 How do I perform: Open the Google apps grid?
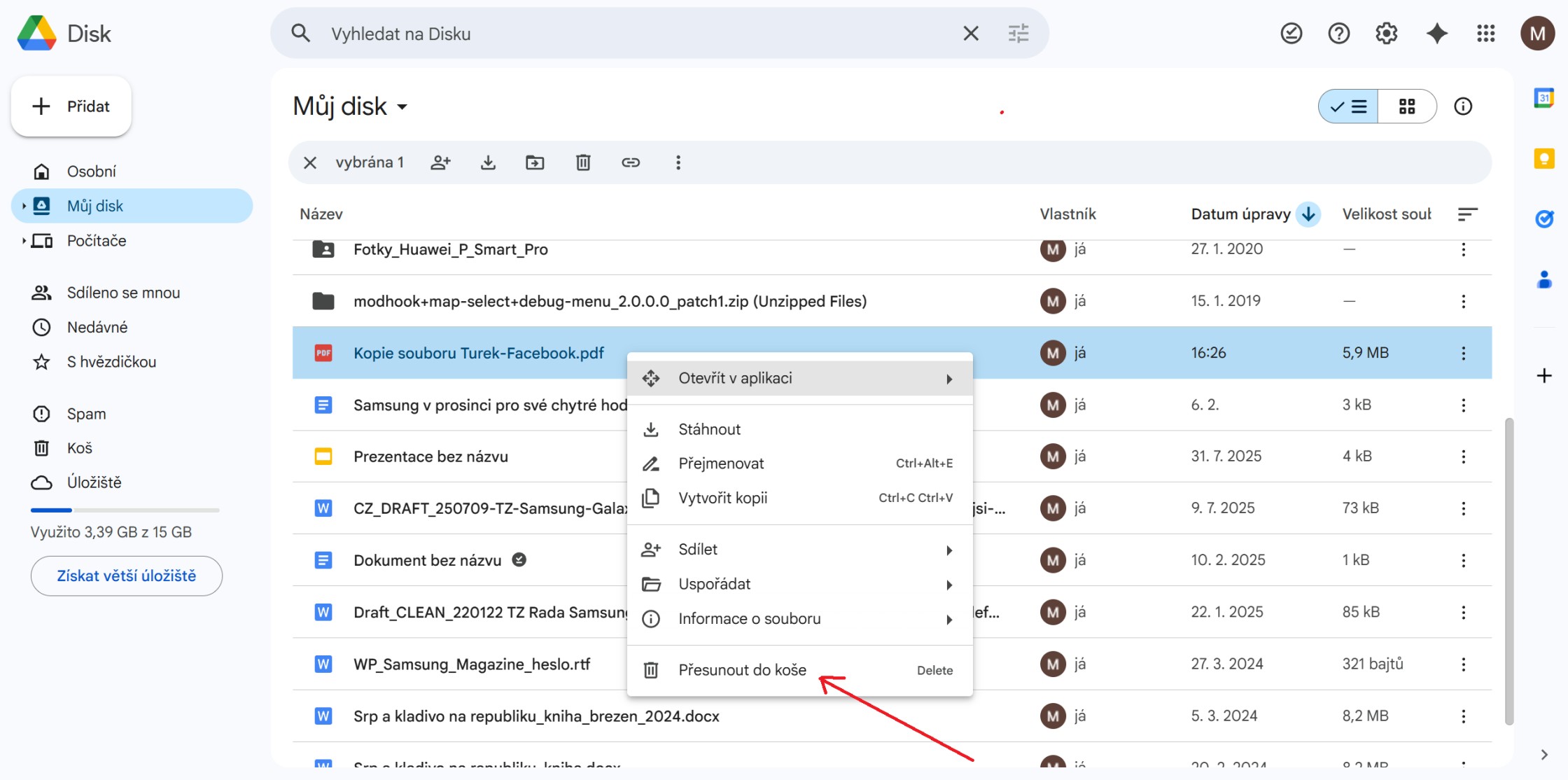point(1485,34)
